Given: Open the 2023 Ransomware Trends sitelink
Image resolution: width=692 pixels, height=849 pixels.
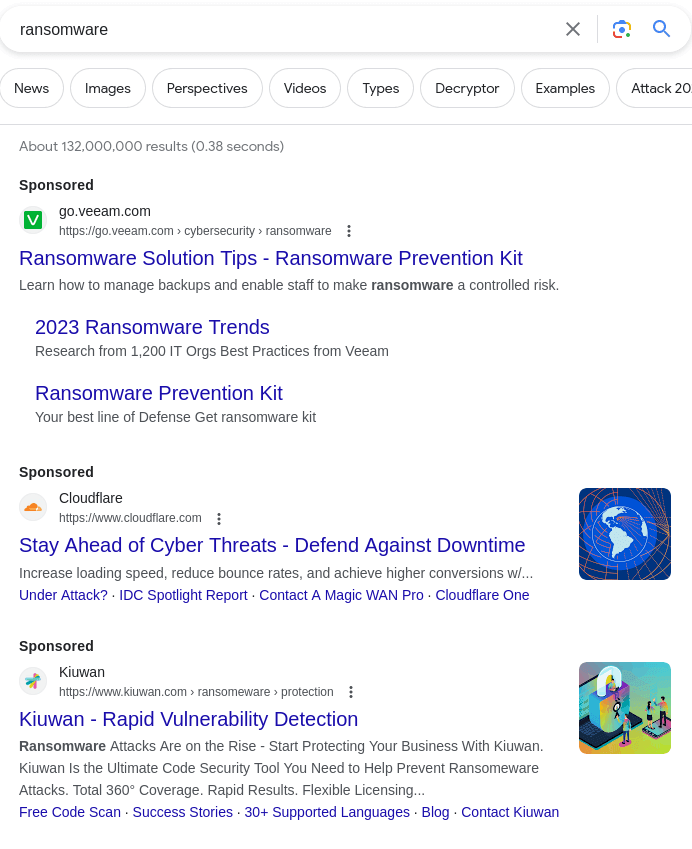Looking at the screenshot, I should (152, 327).
